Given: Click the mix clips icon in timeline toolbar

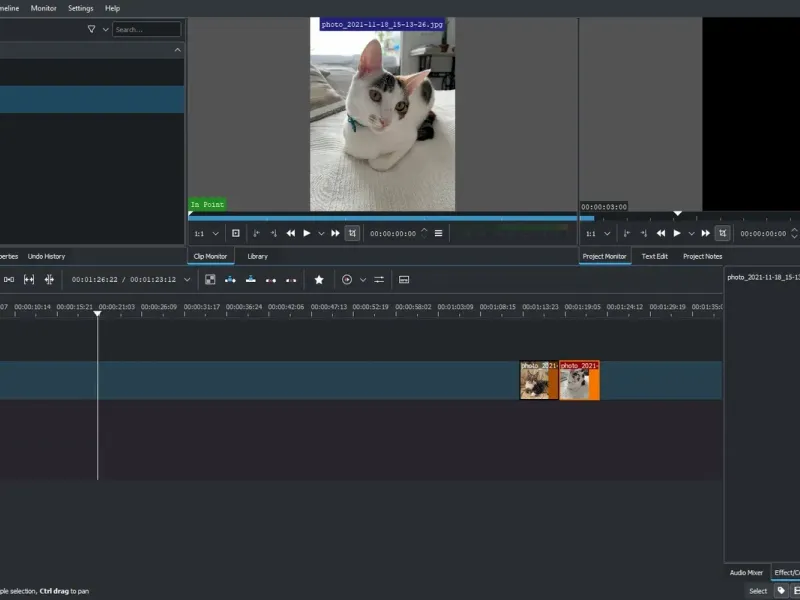Looking at the screenshot, I should coord(210,280).
